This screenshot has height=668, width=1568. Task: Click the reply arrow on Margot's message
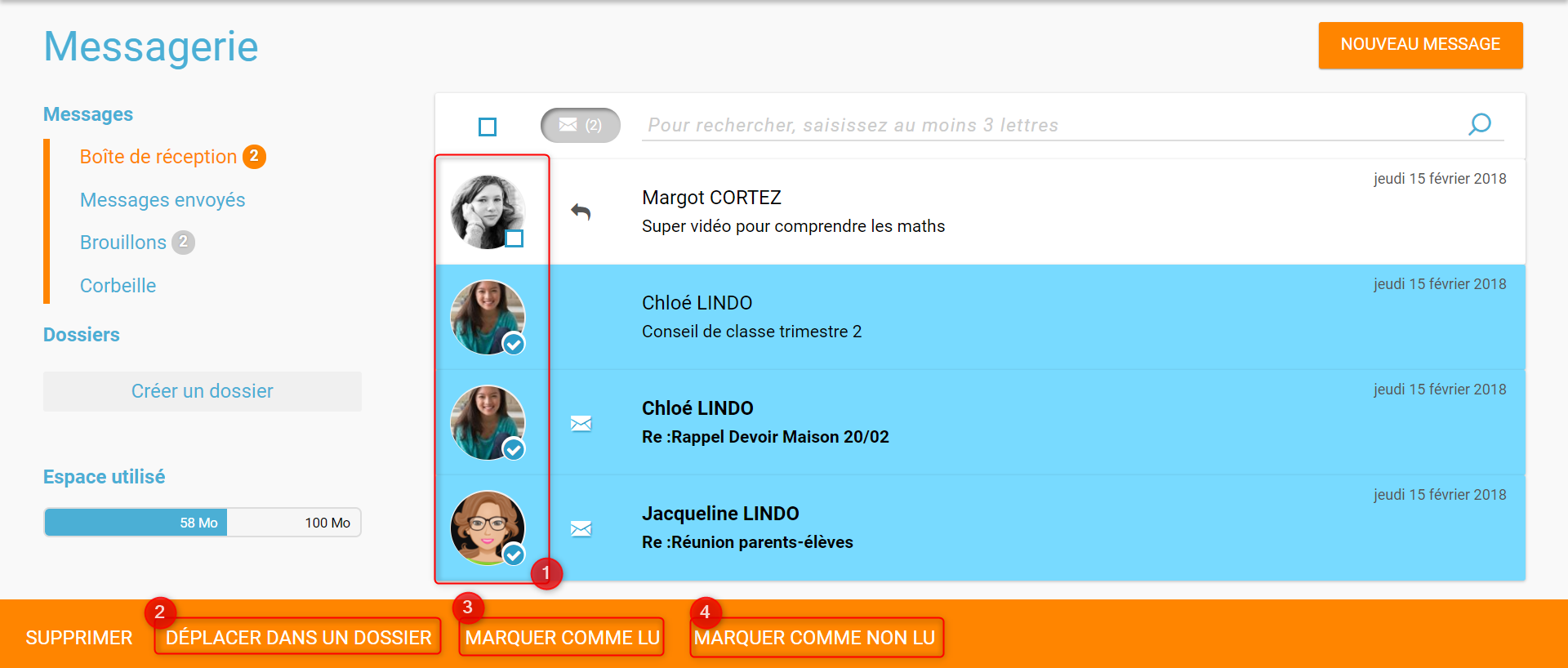(x=581, y=212)
